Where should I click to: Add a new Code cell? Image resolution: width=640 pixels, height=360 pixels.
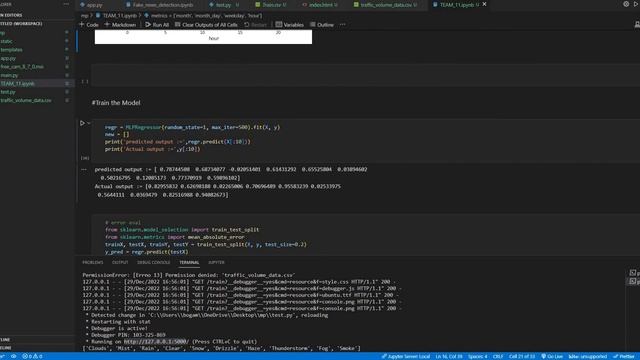click(89, 25)
